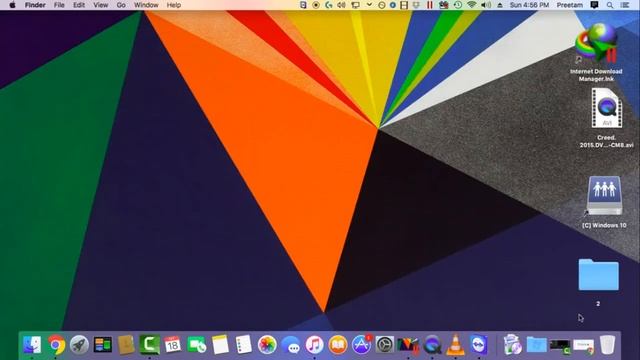Open the Window menu
640x360 pixels.
tap(146, 5)
